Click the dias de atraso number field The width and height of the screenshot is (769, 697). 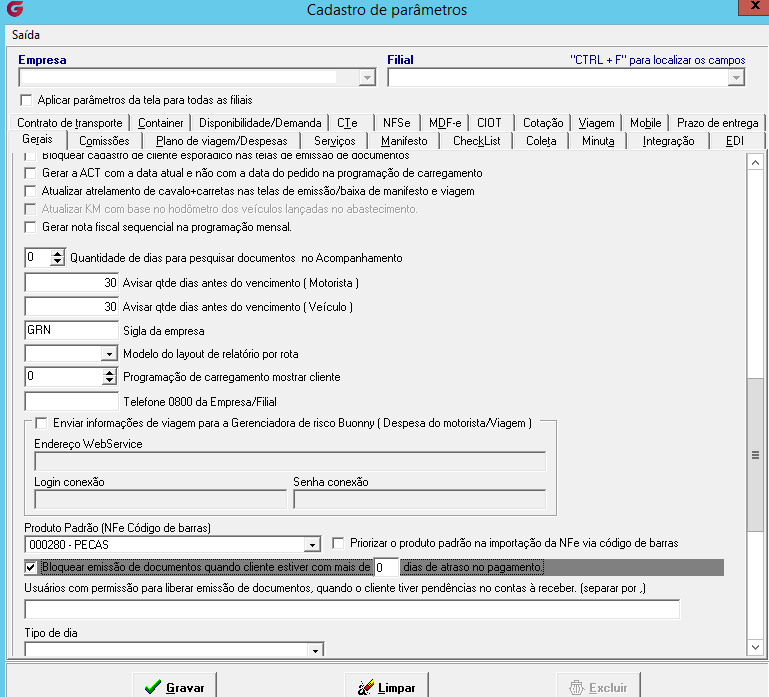click(x=386, y=568)
